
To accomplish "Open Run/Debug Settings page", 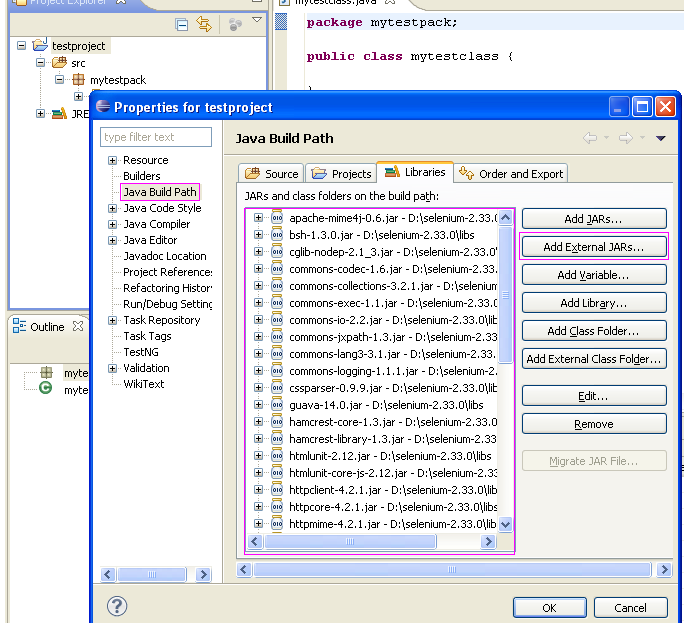I will point(168,304).
